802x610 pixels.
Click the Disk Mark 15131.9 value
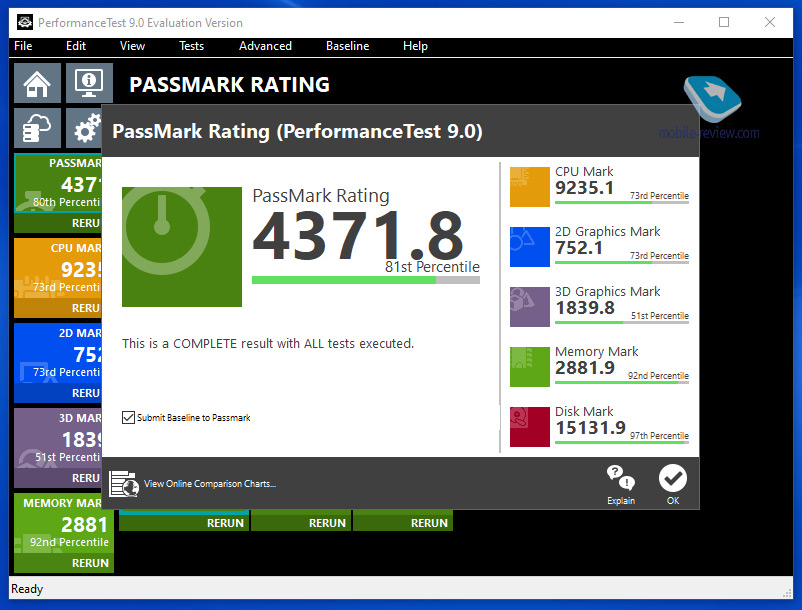[x=591, y=427]
